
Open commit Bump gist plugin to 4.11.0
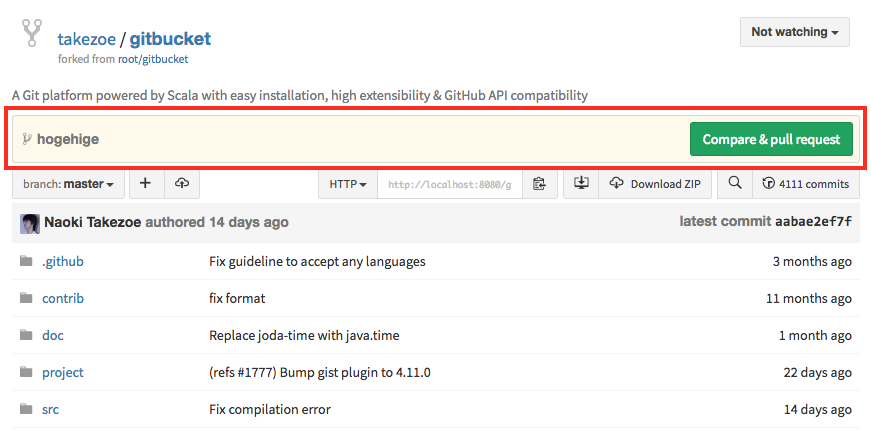tap(319, 372)
